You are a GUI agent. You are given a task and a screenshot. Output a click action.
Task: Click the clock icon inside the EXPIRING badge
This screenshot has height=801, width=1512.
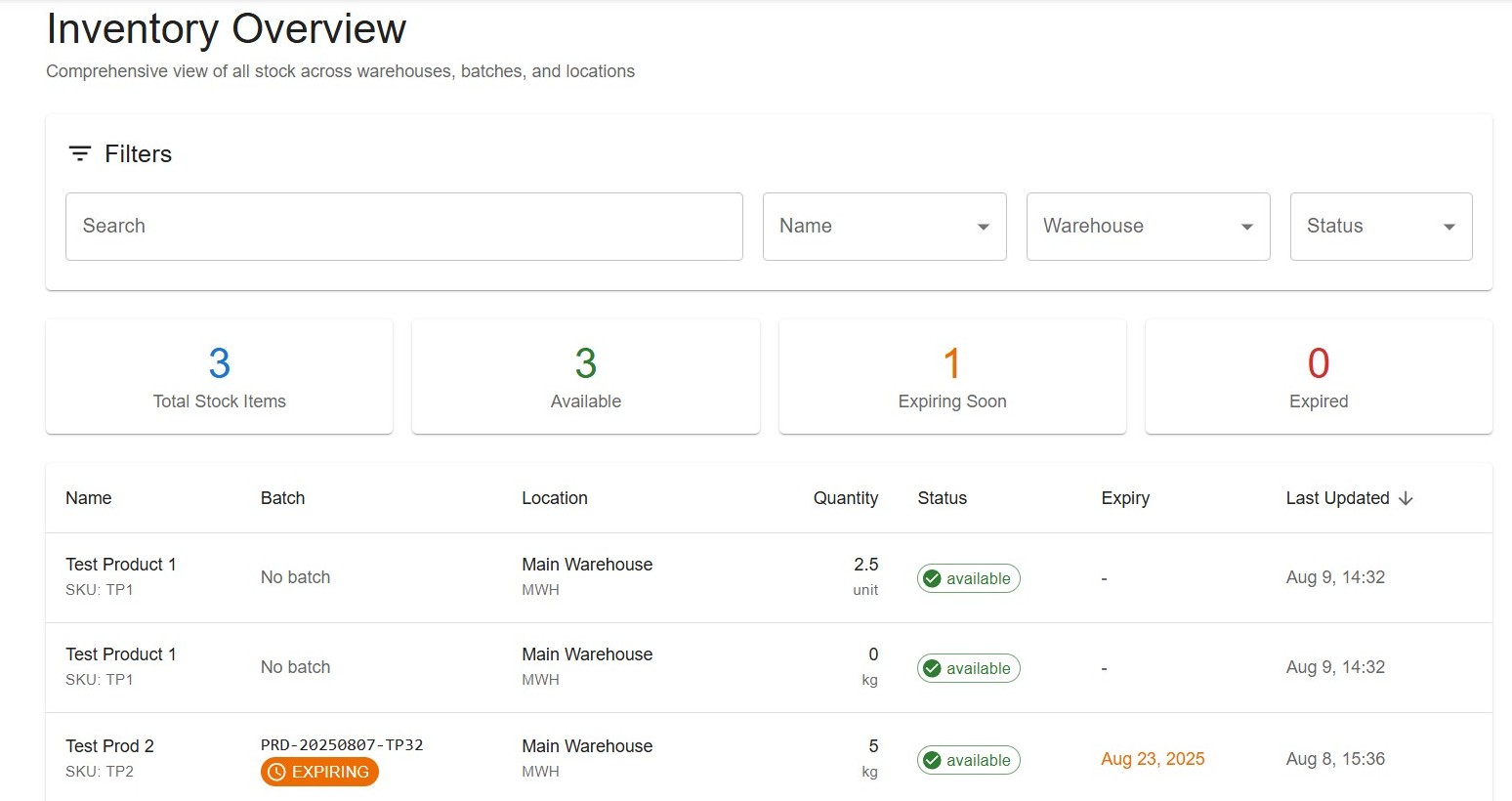click(x=275, y=772)
